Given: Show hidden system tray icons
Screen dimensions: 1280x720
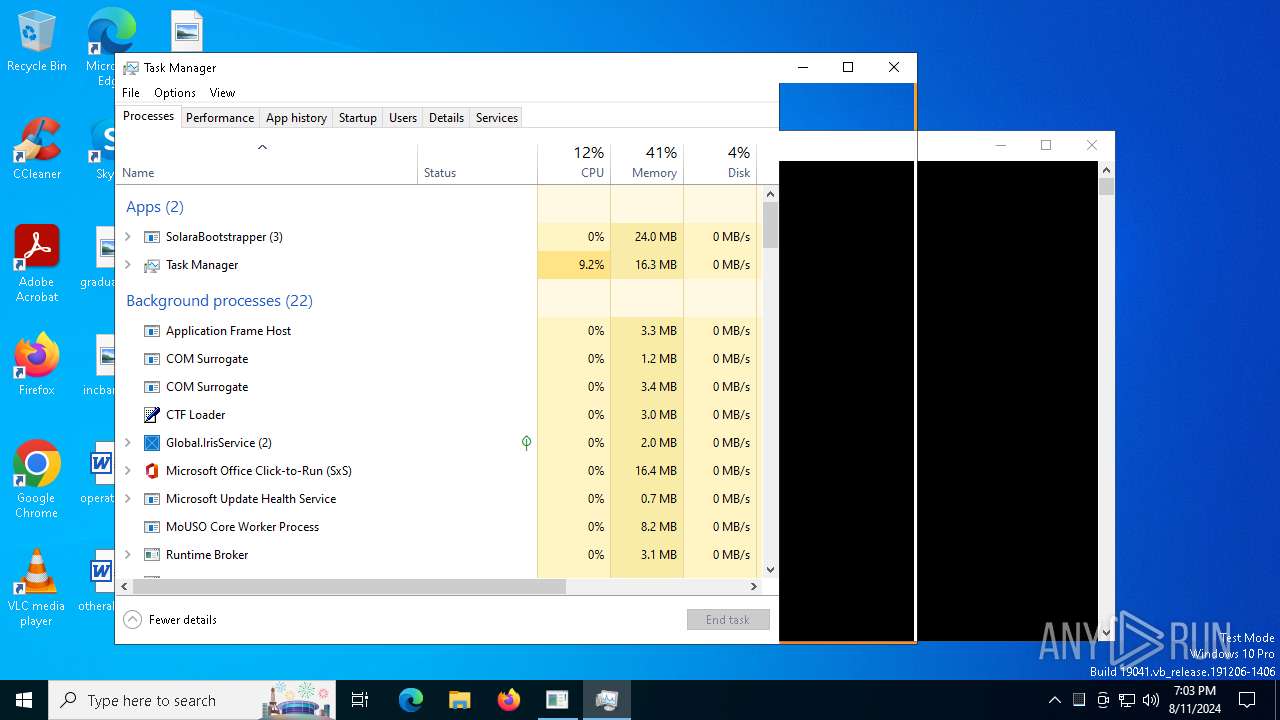Looking at the screenshot, I should click(x=1054, y=700).
